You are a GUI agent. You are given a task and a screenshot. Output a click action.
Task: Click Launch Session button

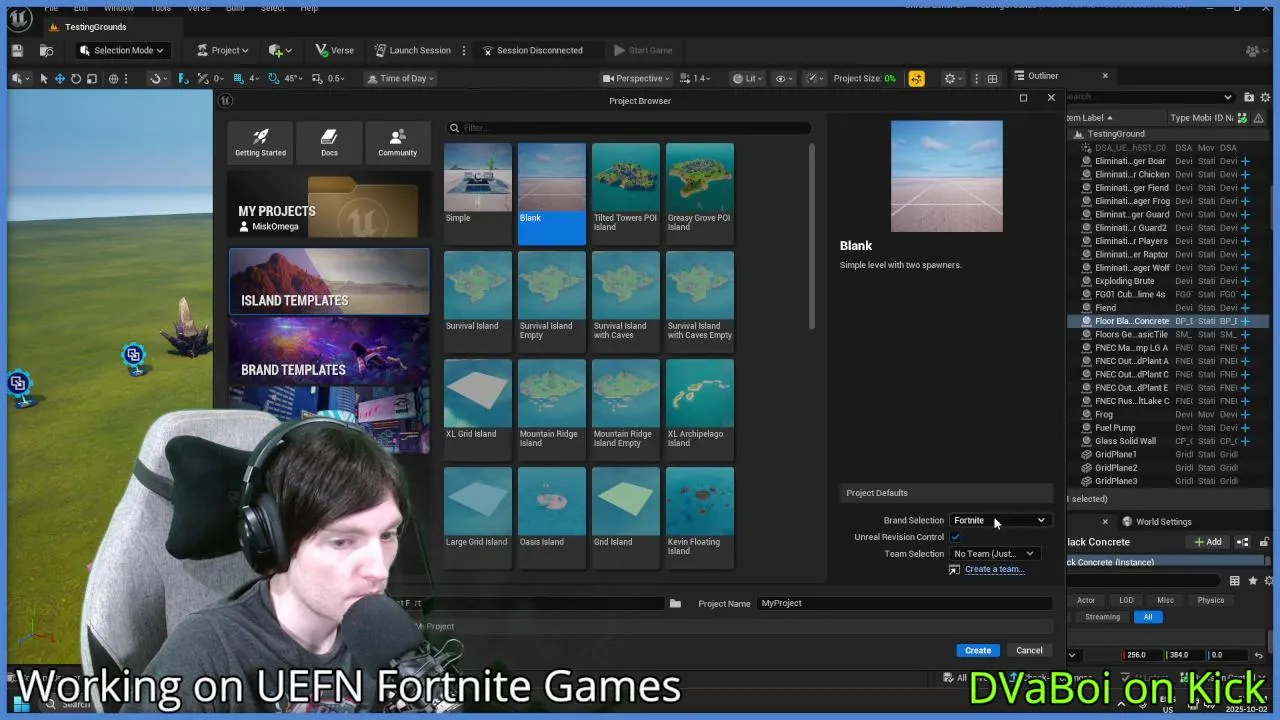pos(412,50)
